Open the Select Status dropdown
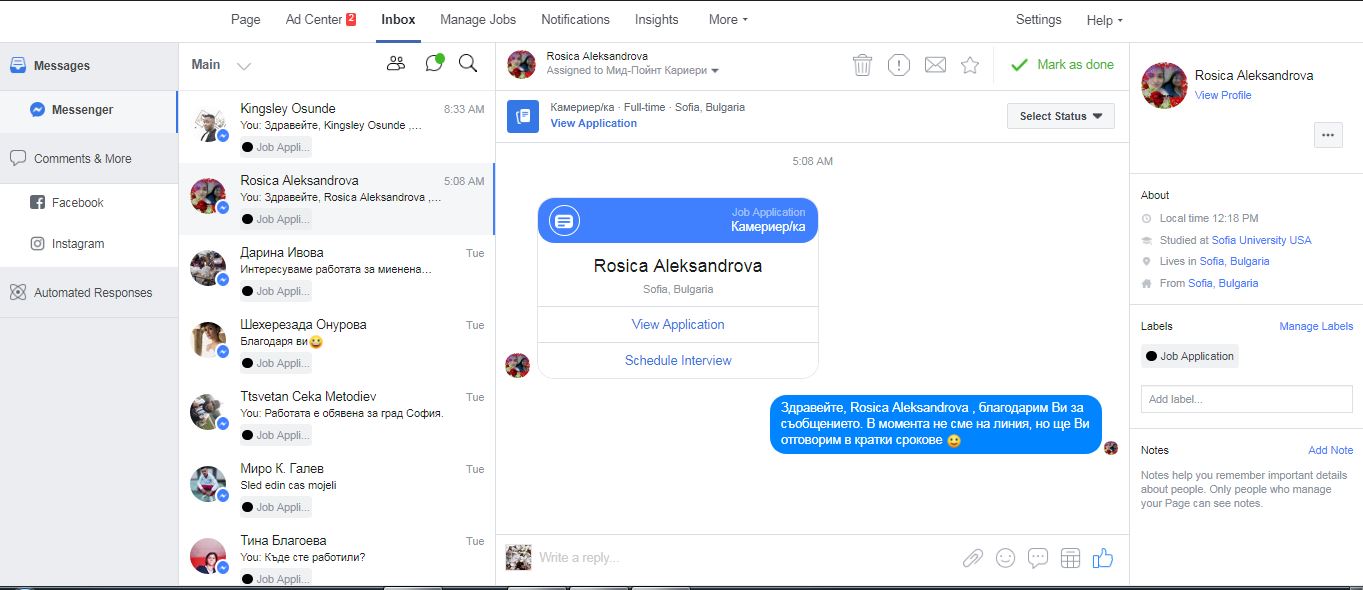Viewport: 1363px width, 590px height. click(x=1060, y=116)
